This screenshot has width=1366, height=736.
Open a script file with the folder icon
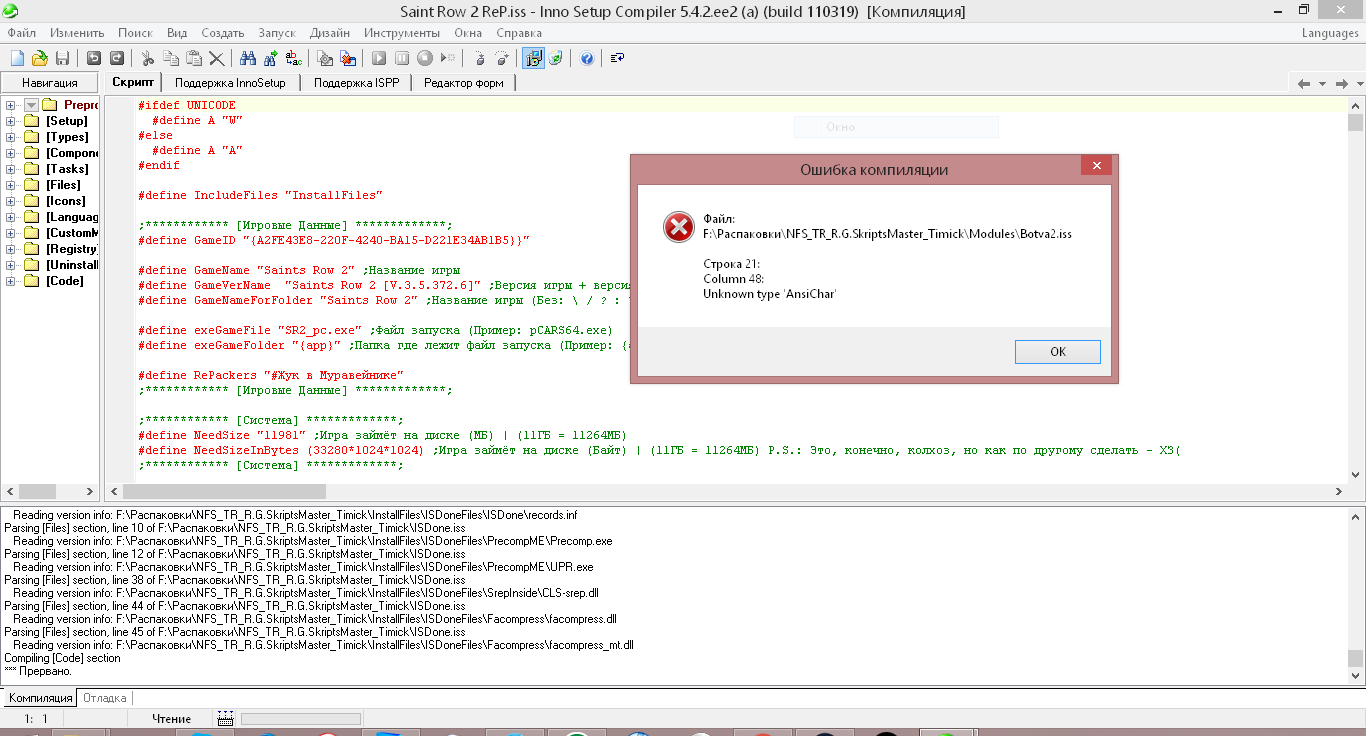tap(39, 58)
